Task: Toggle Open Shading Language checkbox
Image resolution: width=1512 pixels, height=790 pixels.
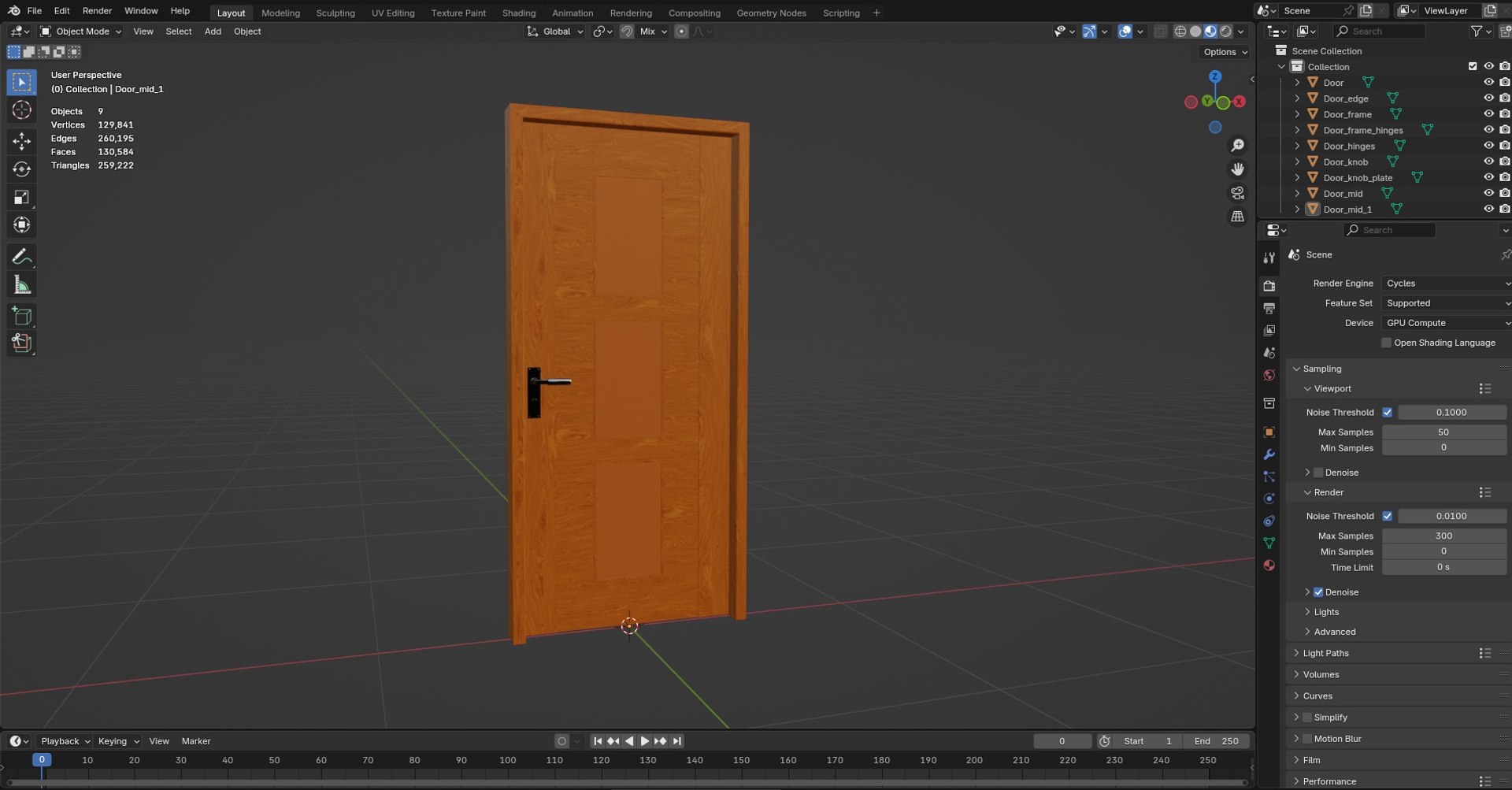Action: click(x=1386, y=343)
